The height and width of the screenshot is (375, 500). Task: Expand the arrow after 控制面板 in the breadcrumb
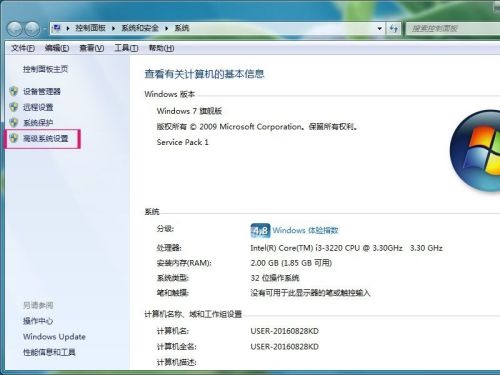tap(113, 28)
